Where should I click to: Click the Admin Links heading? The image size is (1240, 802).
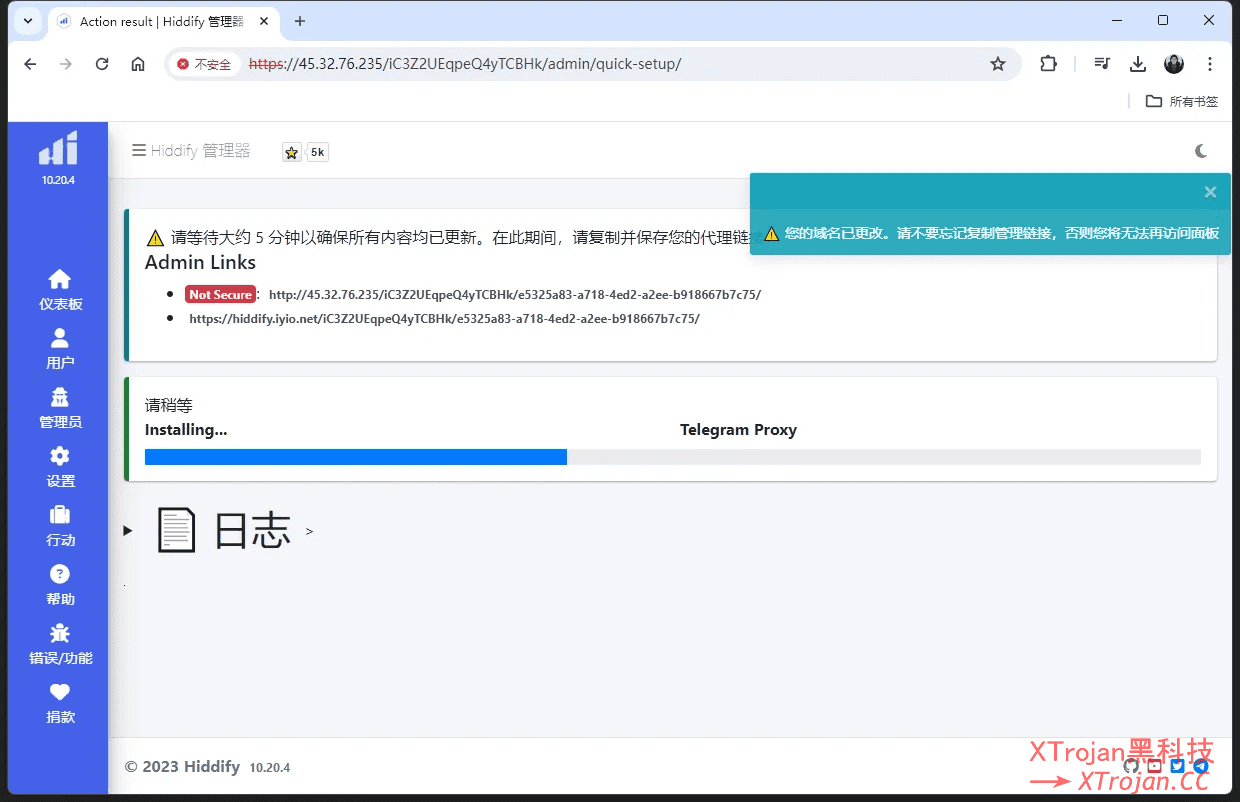(x=200, y=263)
